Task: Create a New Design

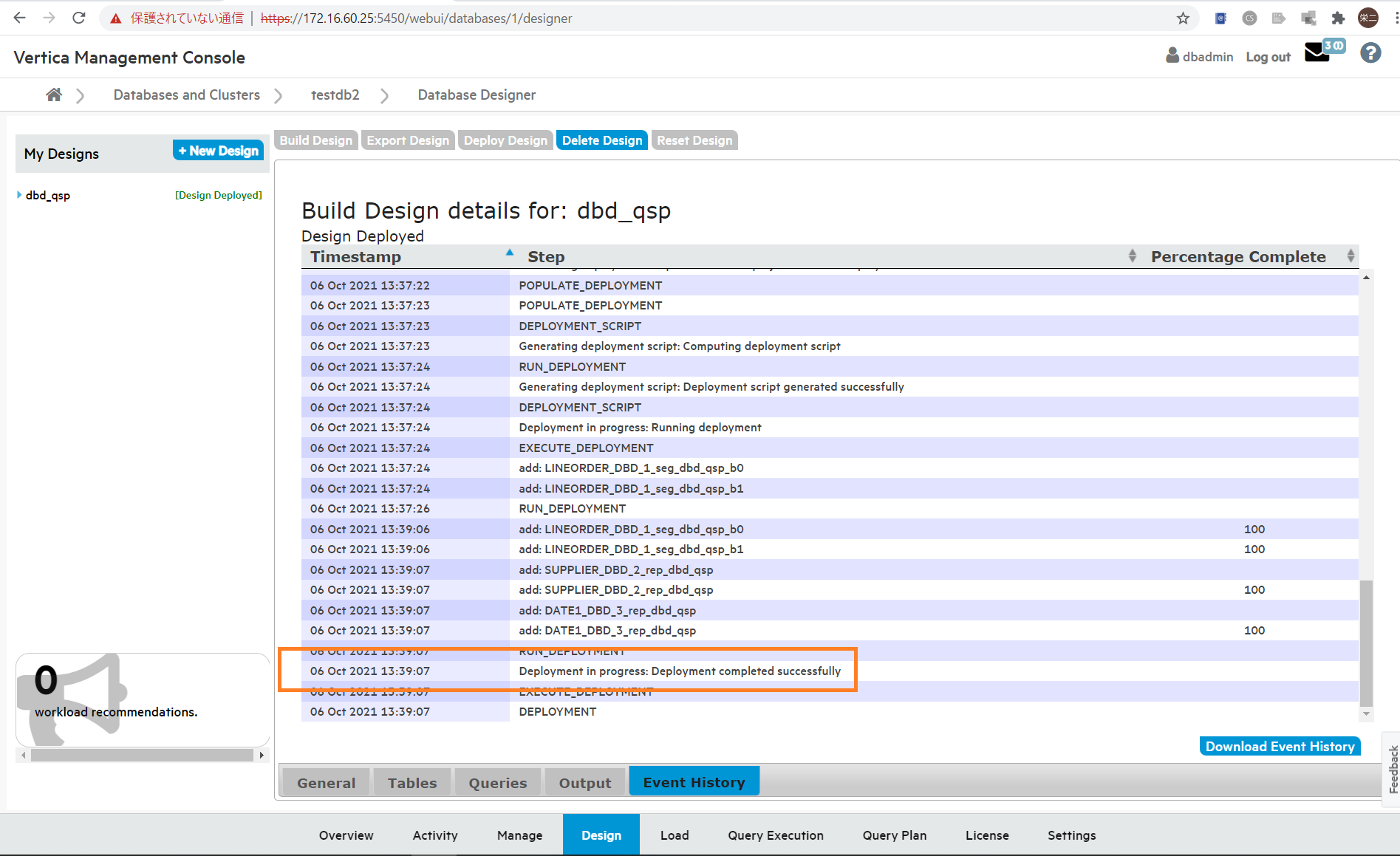Action: click(219, 151)
